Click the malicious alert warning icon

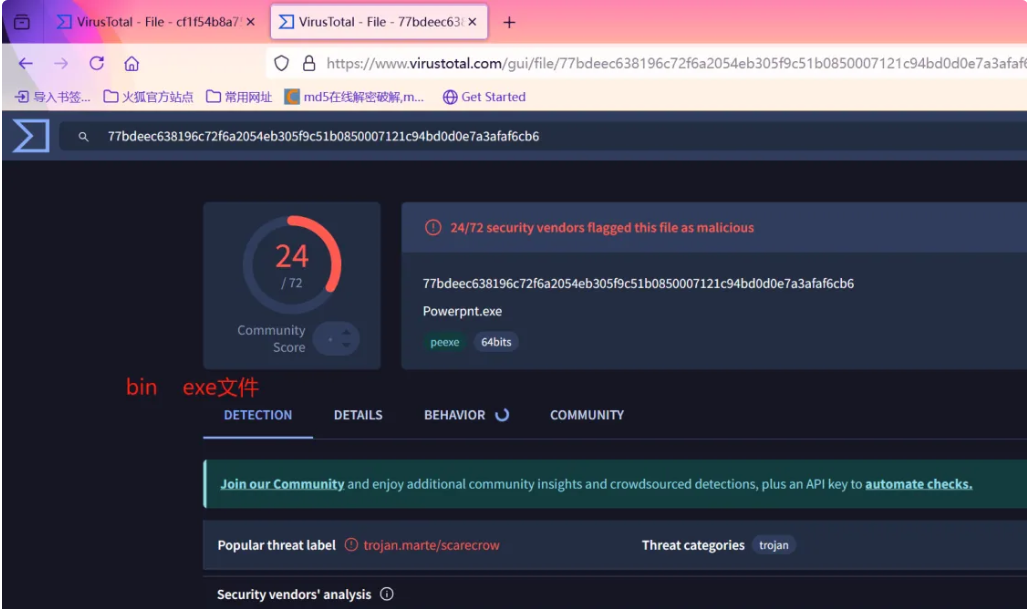click(x=433, y=227)
